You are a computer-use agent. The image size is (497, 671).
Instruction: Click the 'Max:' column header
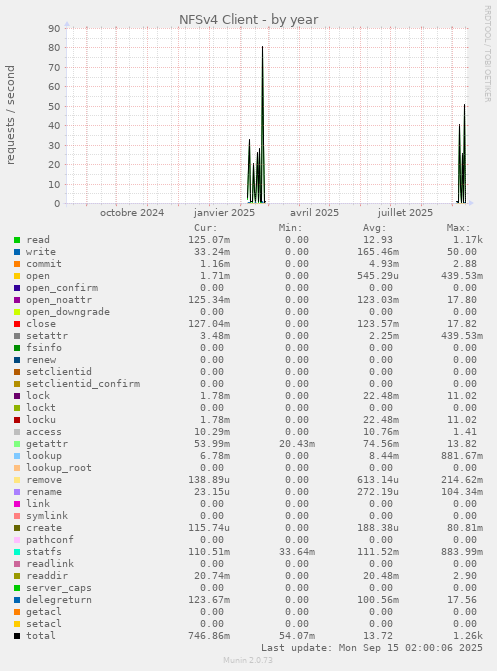(x=458, y=228)
